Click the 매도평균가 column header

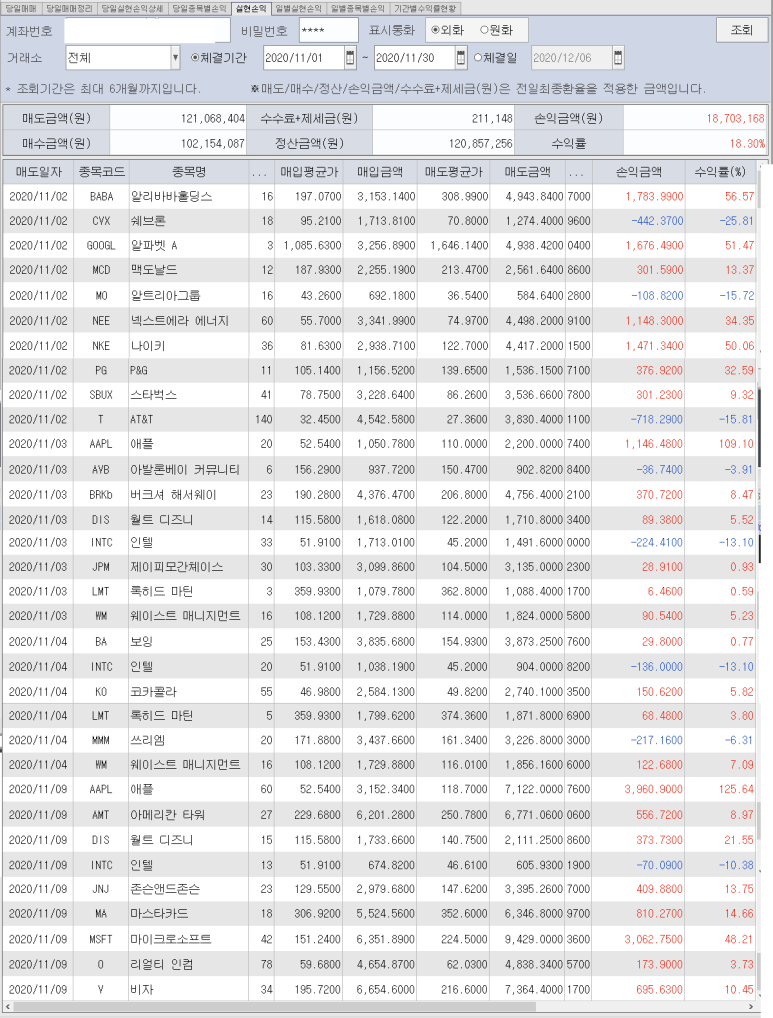click(x=453, y=172)
